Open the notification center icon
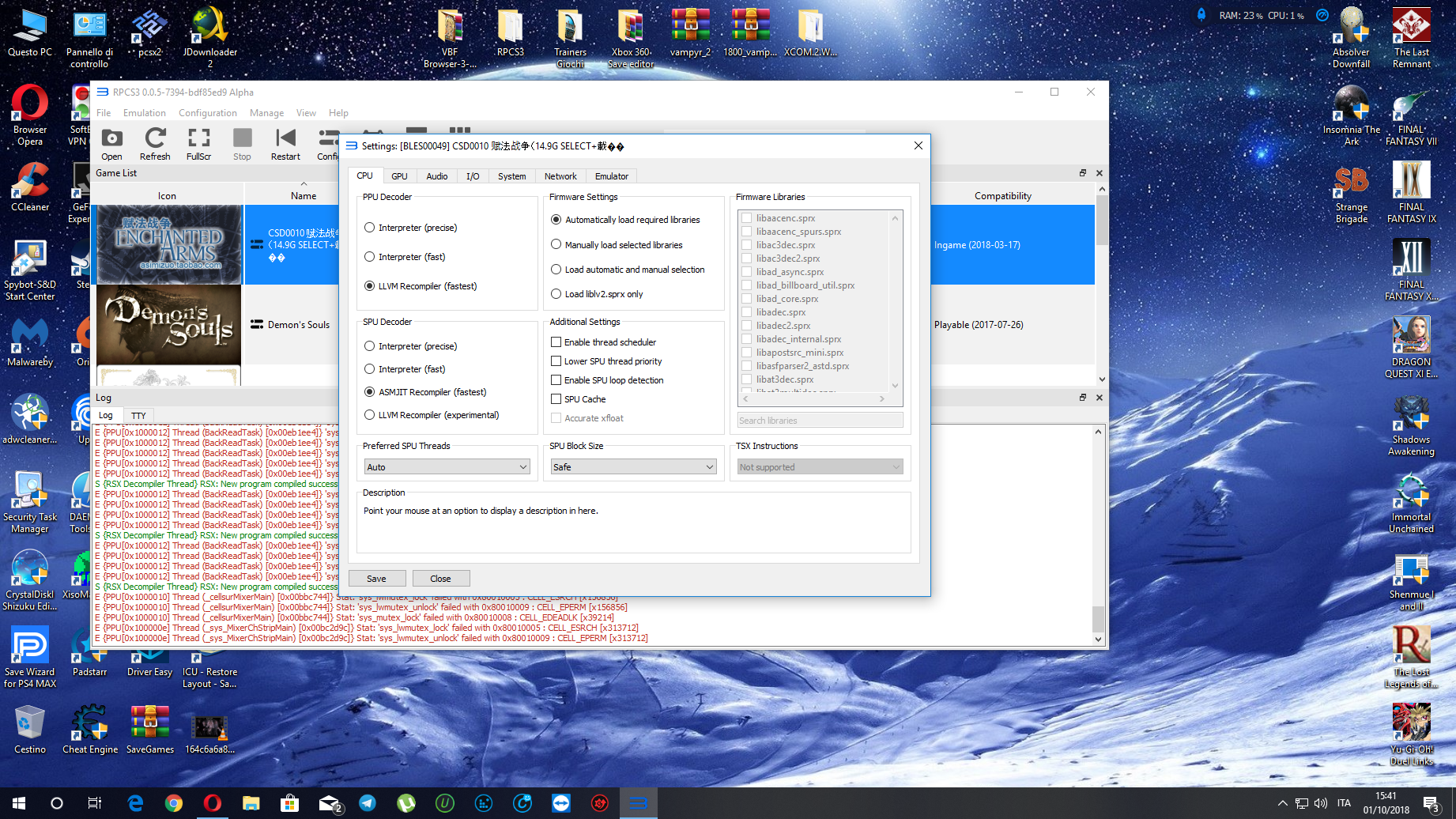The height and width of the screenshot is (819, 1456). click(x=1431, y=803)
